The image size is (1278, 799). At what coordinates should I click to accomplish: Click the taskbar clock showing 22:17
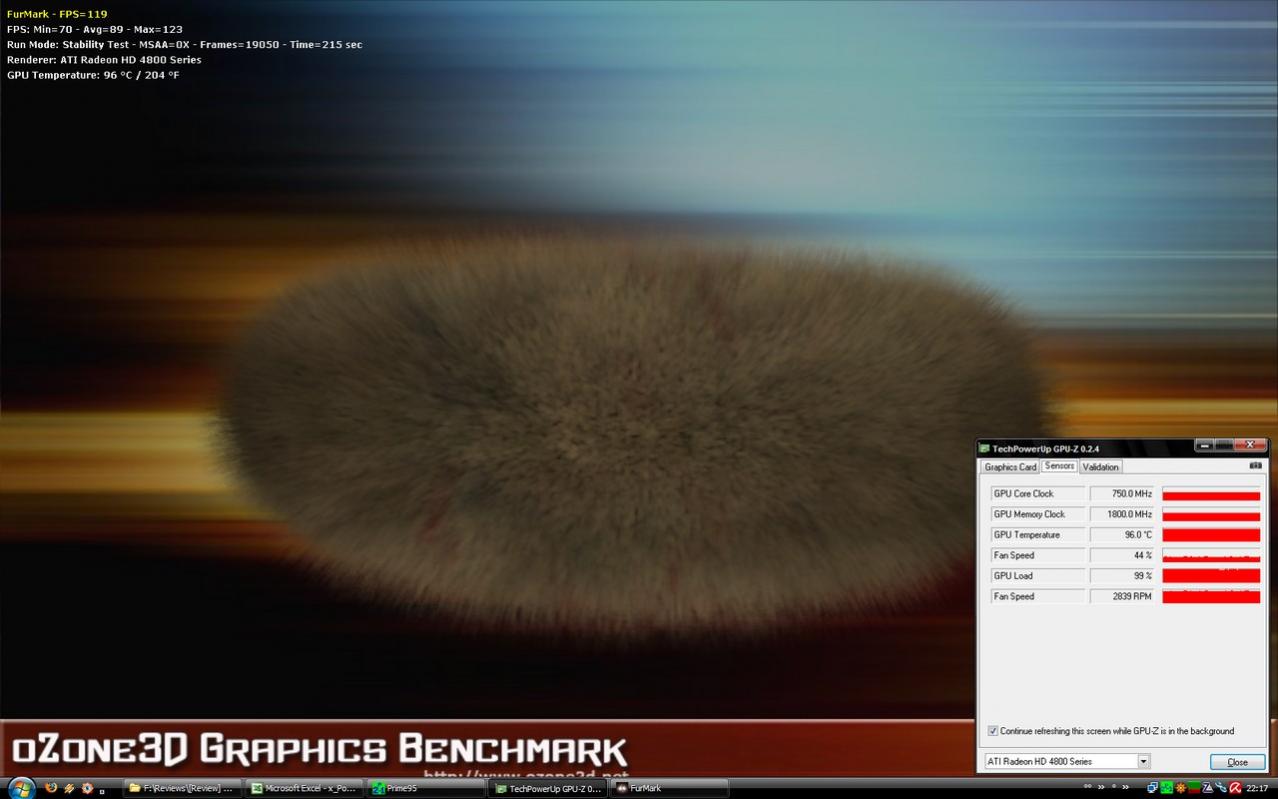click(x=1257, y=788)
